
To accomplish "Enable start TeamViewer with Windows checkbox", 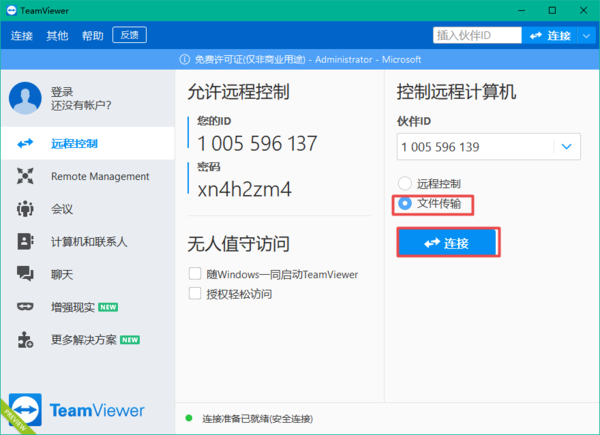I will click(x=195, y=274).
